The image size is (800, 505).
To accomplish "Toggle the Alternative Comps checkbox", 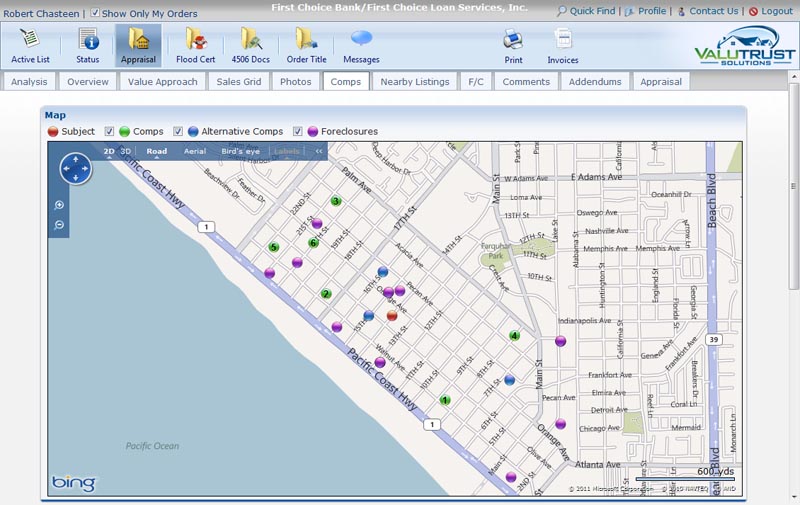I will 178,131.
